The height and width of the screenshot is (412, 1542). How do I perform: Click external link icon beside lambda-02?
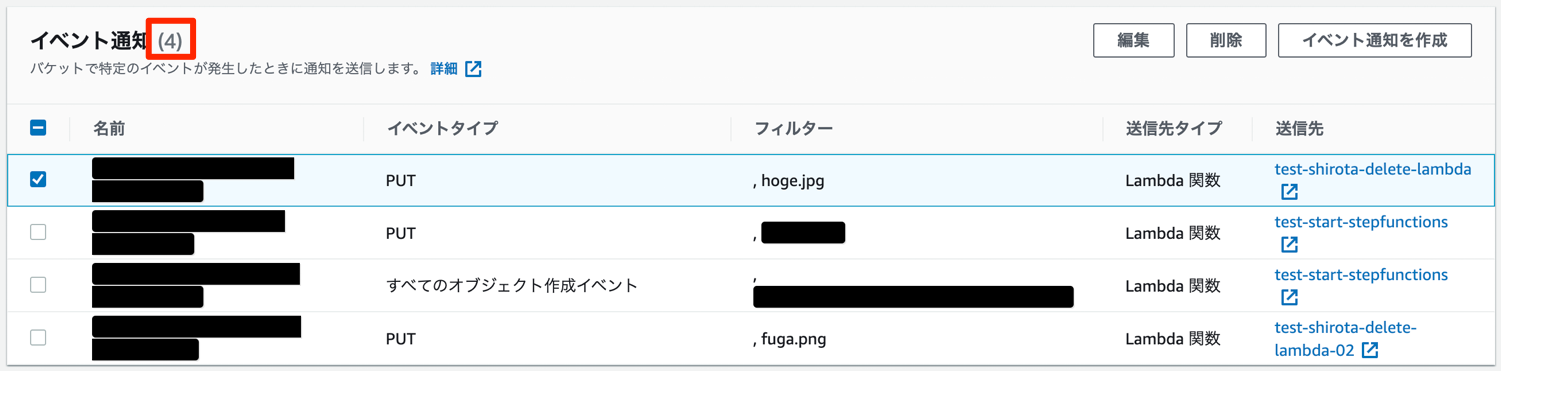1370,350
